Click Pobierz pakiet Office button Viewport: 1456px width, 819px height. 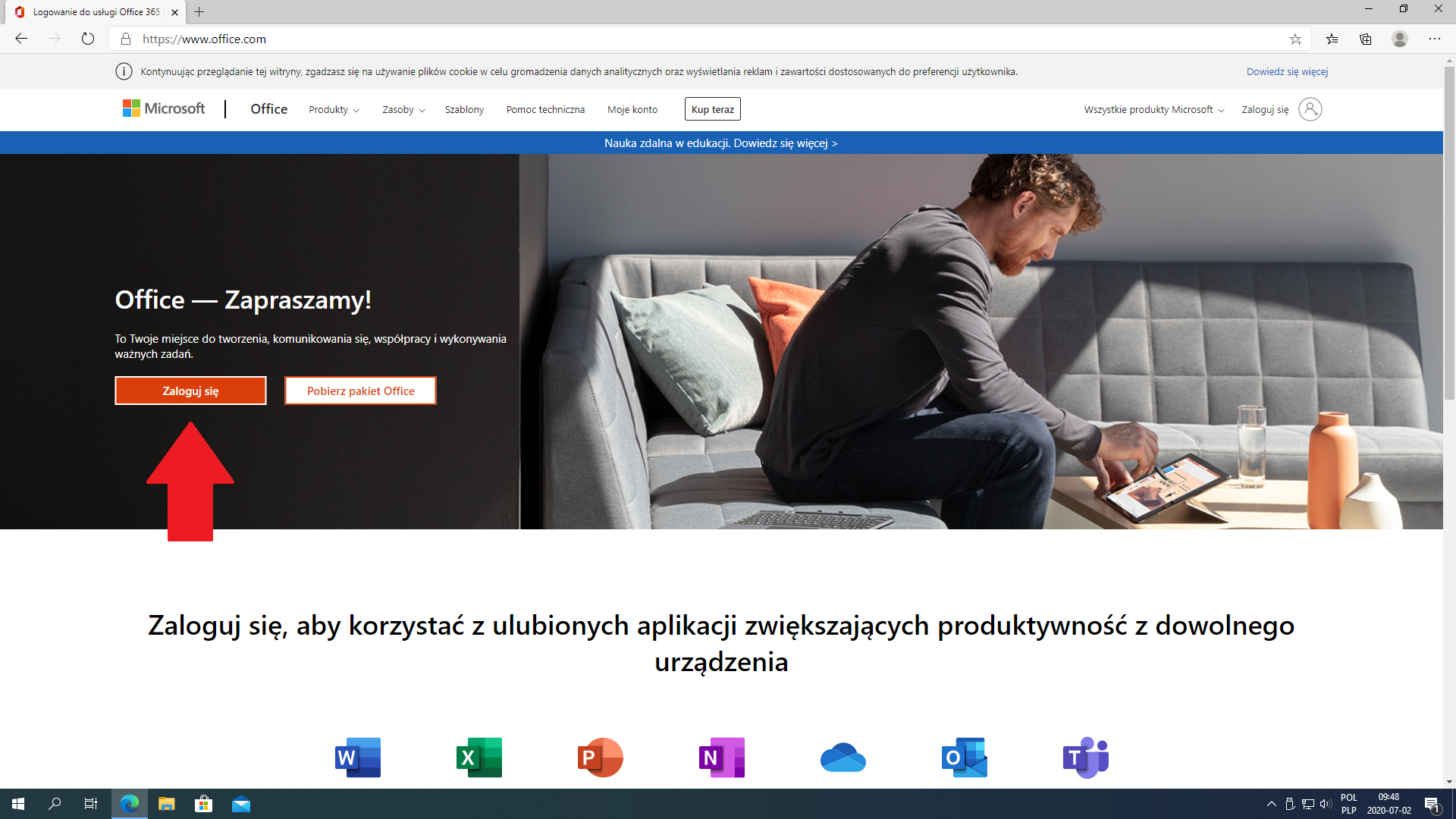[360, 391]
